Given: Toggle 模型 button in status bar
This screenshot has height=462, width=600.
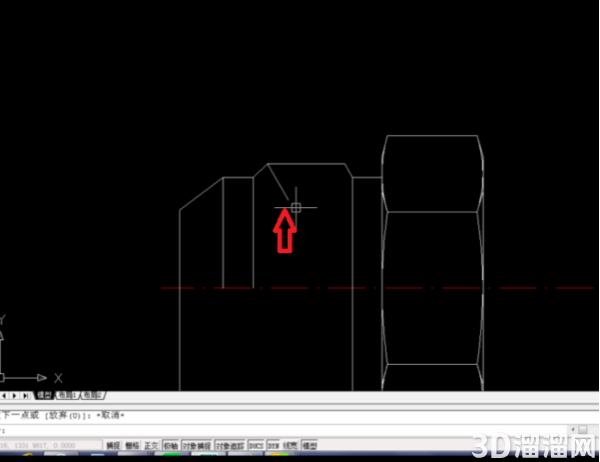Looking at the screenshot, I should tap(310, 446).
